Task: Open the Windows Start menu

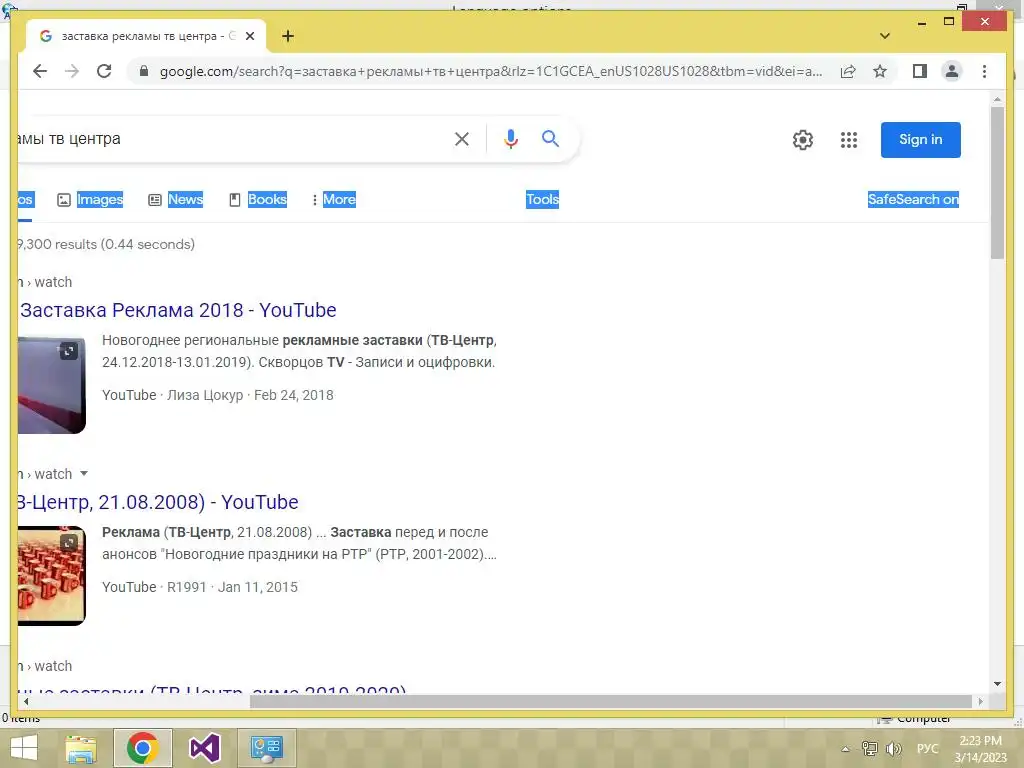Action: [x=24, y=748]
